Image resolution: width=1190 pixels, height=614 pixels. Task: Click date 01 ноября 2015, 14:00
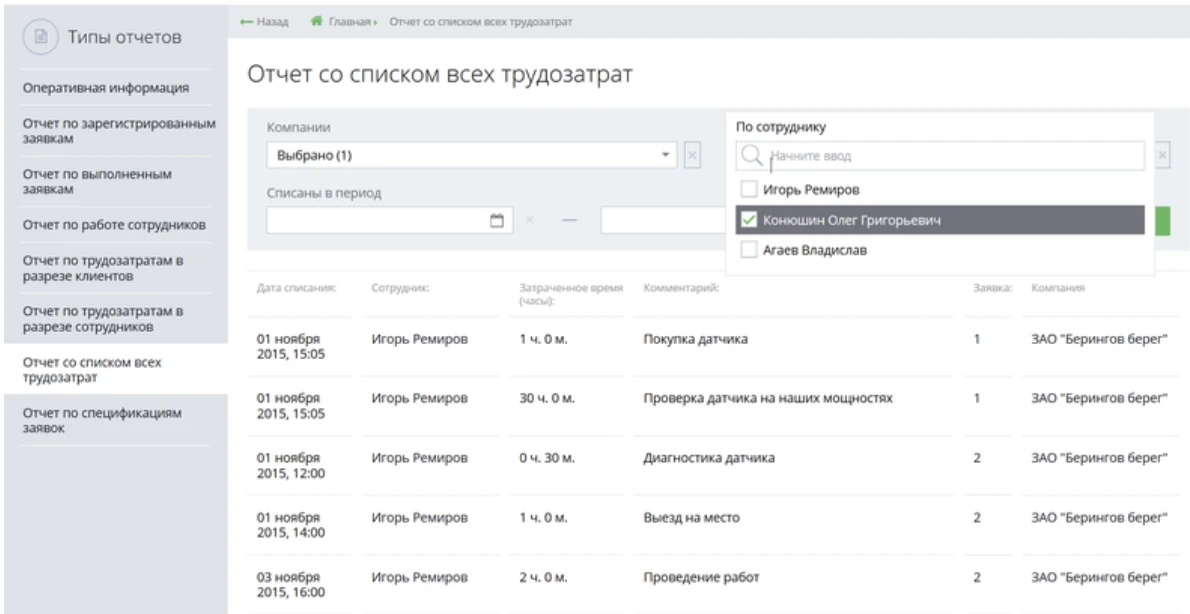[x=291, y=525]
